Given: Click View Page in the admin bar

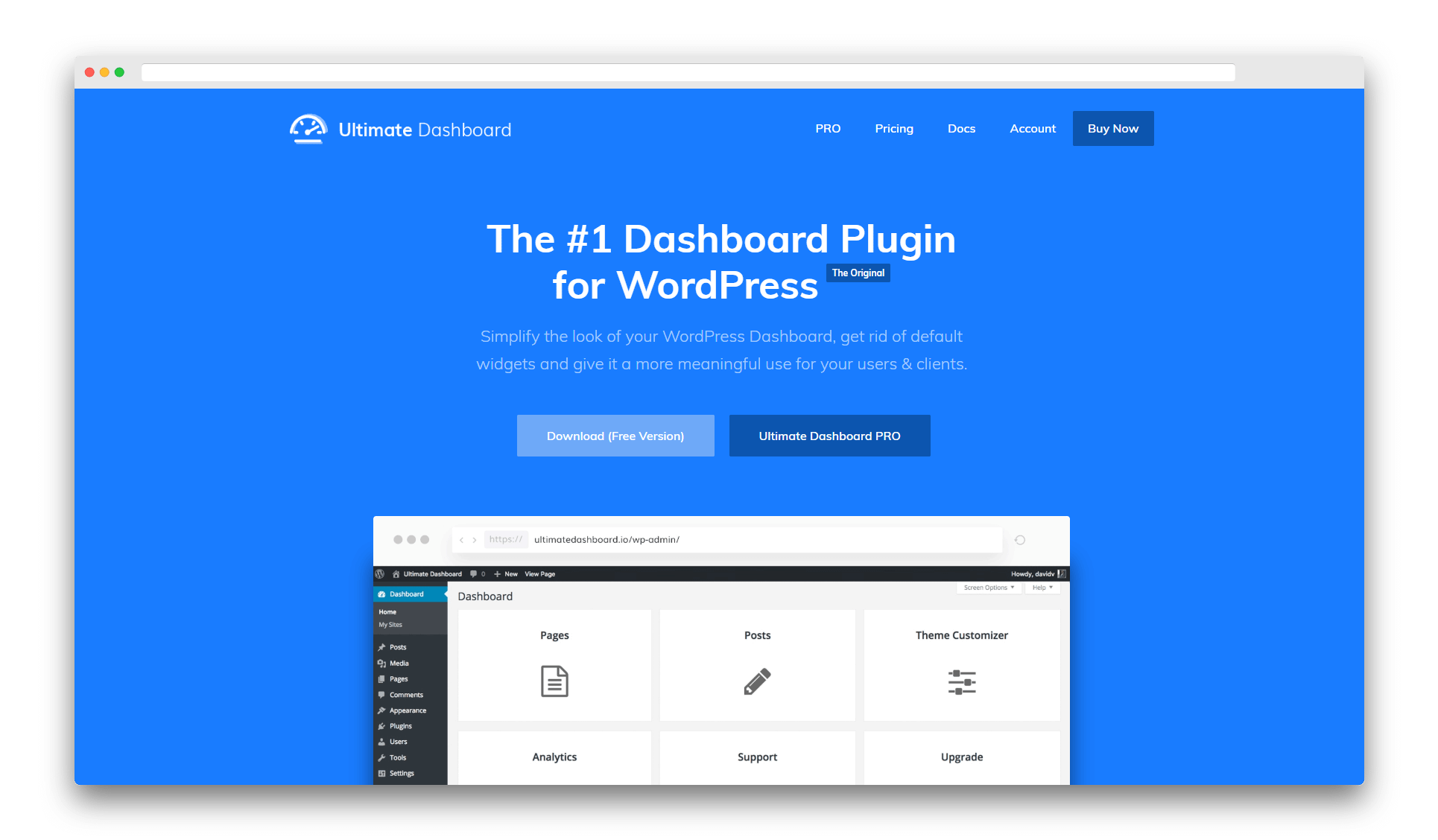Looking at the screenshot, I should pos(539,574).
